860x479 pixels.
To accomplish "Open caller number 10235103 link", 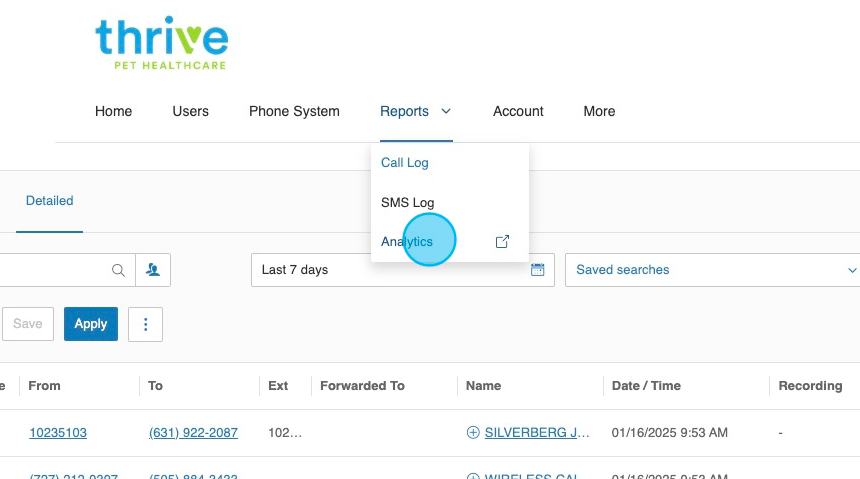I will pyautogui.click(x=58, y=433).
